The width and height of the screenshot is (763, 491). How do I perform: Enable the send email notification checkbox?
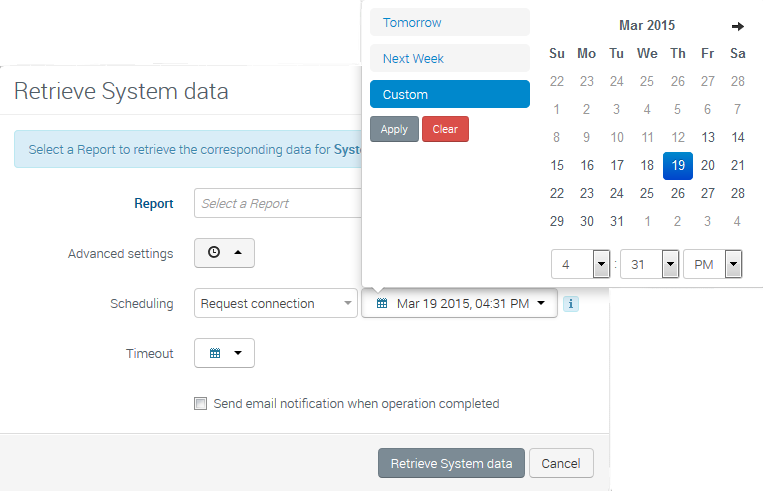click(201, 404)
